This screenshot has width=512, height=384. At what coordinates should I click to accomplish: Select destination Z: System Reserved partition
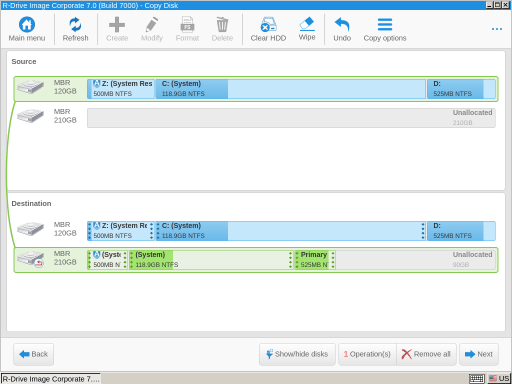point(121,231)
